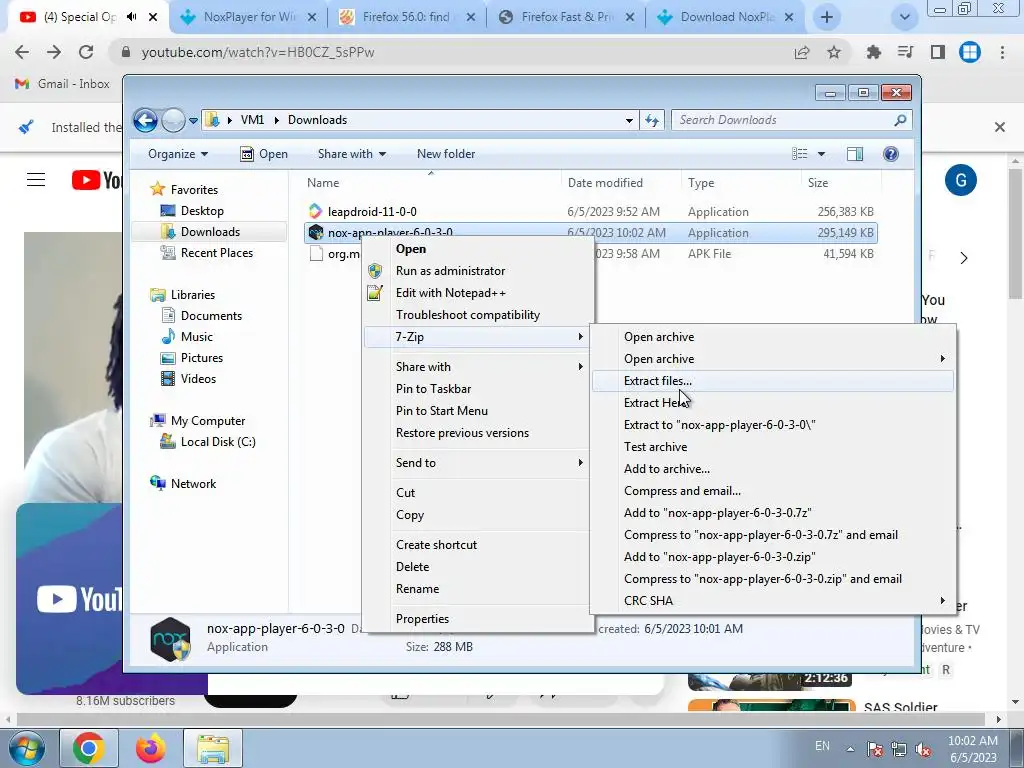This screenshot has height=768, width=1024.
Task: Open a new Chrome tab
Action: (827, 17)
